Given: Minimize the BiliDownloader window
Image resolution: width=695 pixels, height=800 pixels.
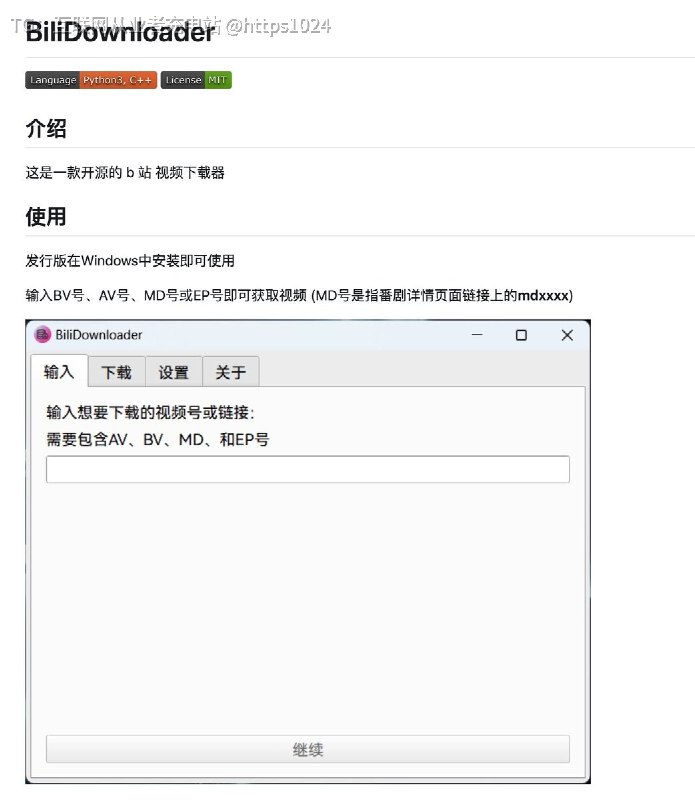Looking at the screenshot, I should click(477, 335).
